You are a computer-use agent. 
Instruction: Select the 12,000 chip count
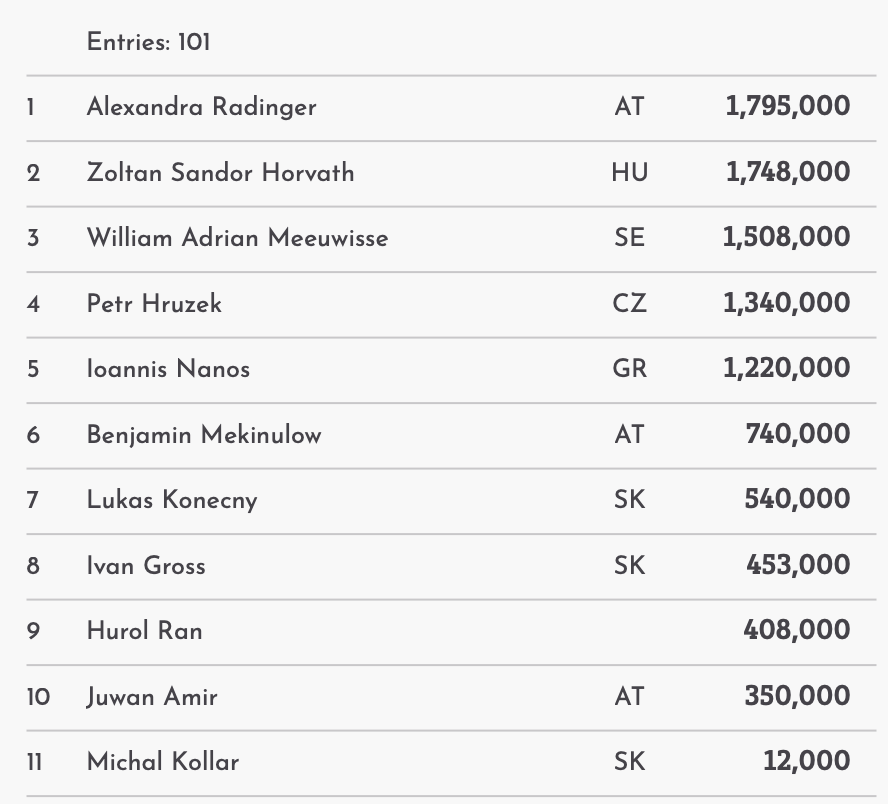[806, 762]
